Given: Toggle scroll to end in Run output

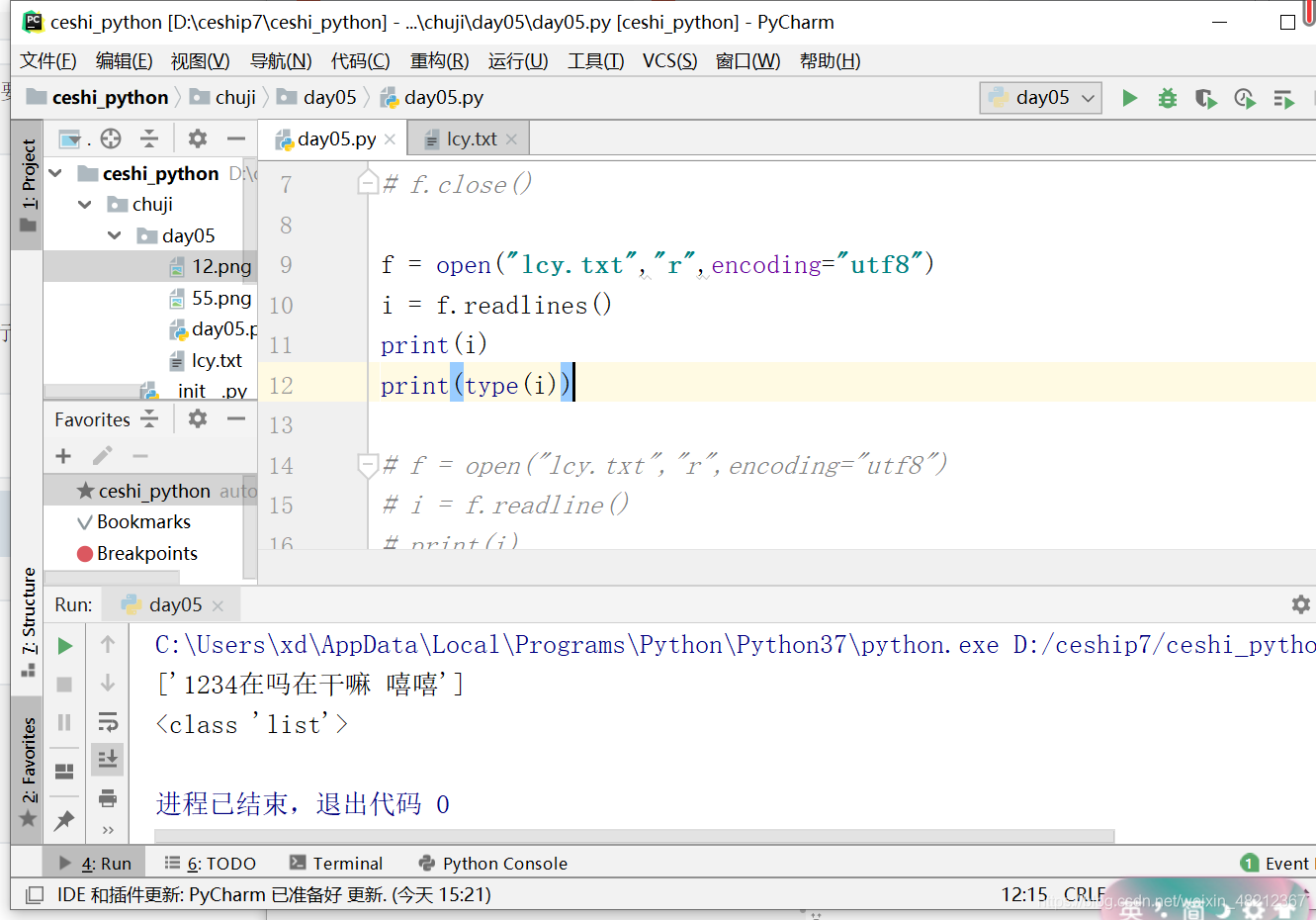Looking at the screenshot, I should tap(108, 760).
